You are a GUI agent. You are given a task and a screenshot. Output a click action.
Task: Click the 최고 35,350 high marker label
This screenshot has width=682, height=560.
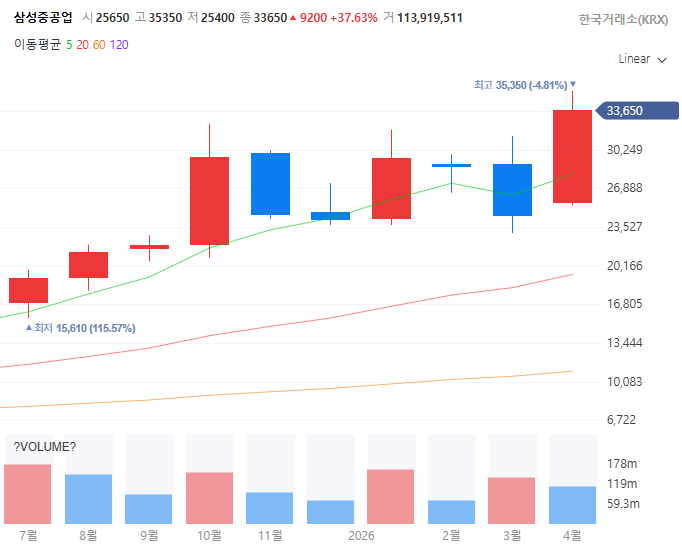(525, 85)
